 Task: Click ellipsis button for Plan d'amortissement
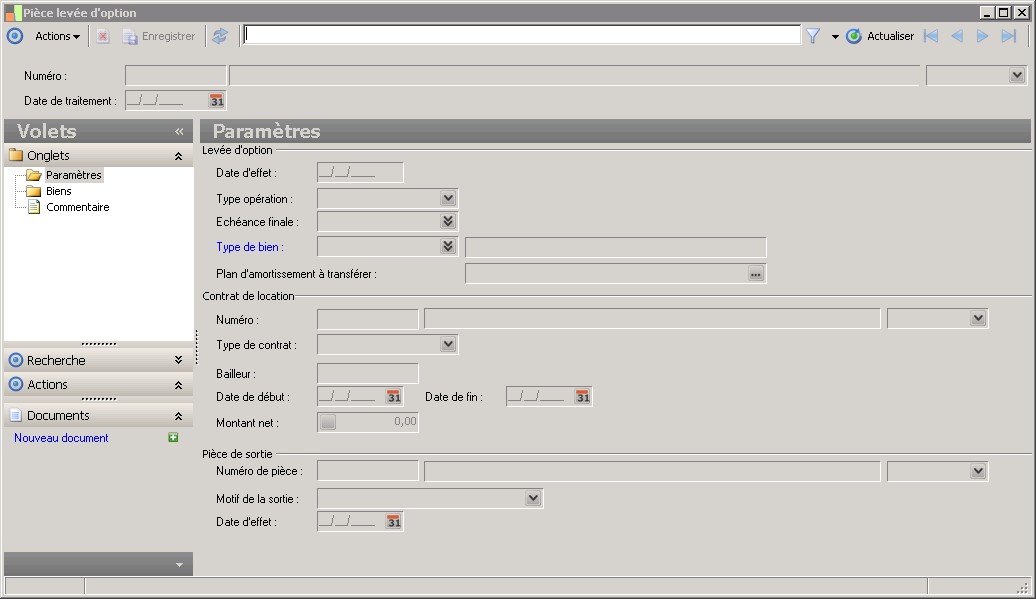coord(755,273)
